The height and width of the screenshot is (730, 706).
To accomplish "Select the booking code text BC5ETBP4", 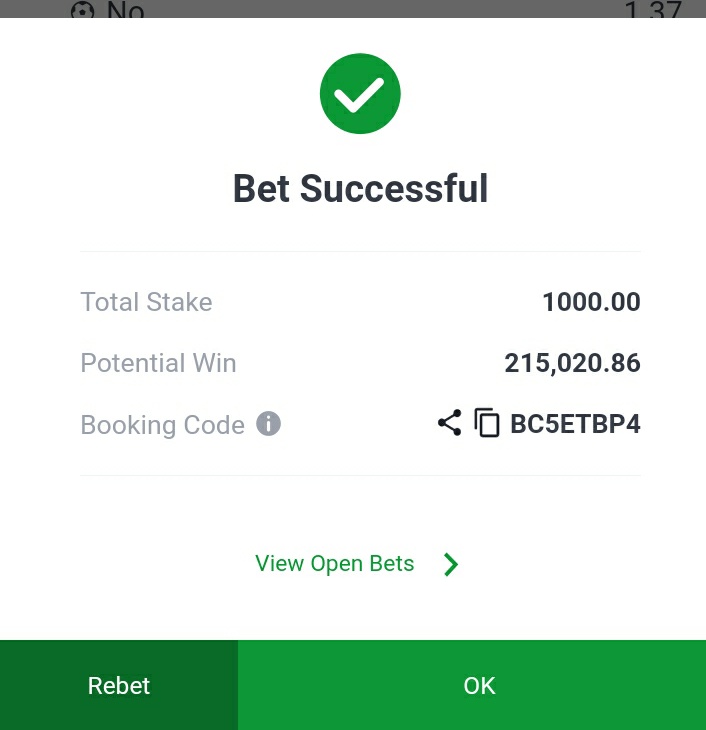I will pyautogui.click(x=575, y=424).
